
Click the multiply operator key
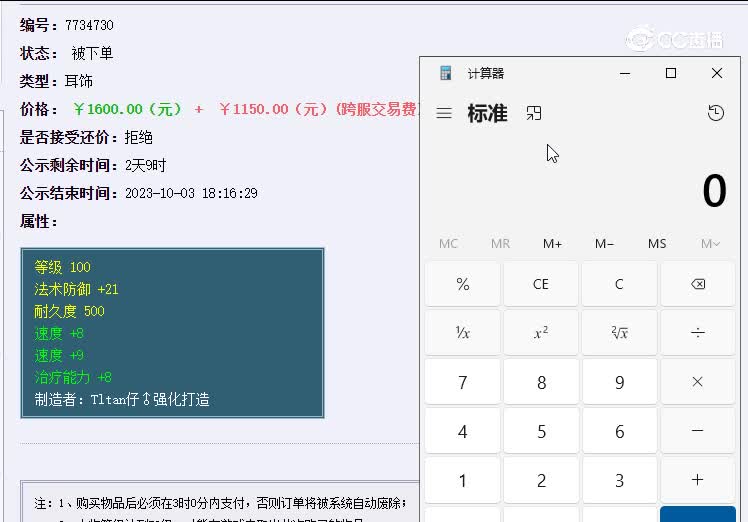click(x=697, y=382)
